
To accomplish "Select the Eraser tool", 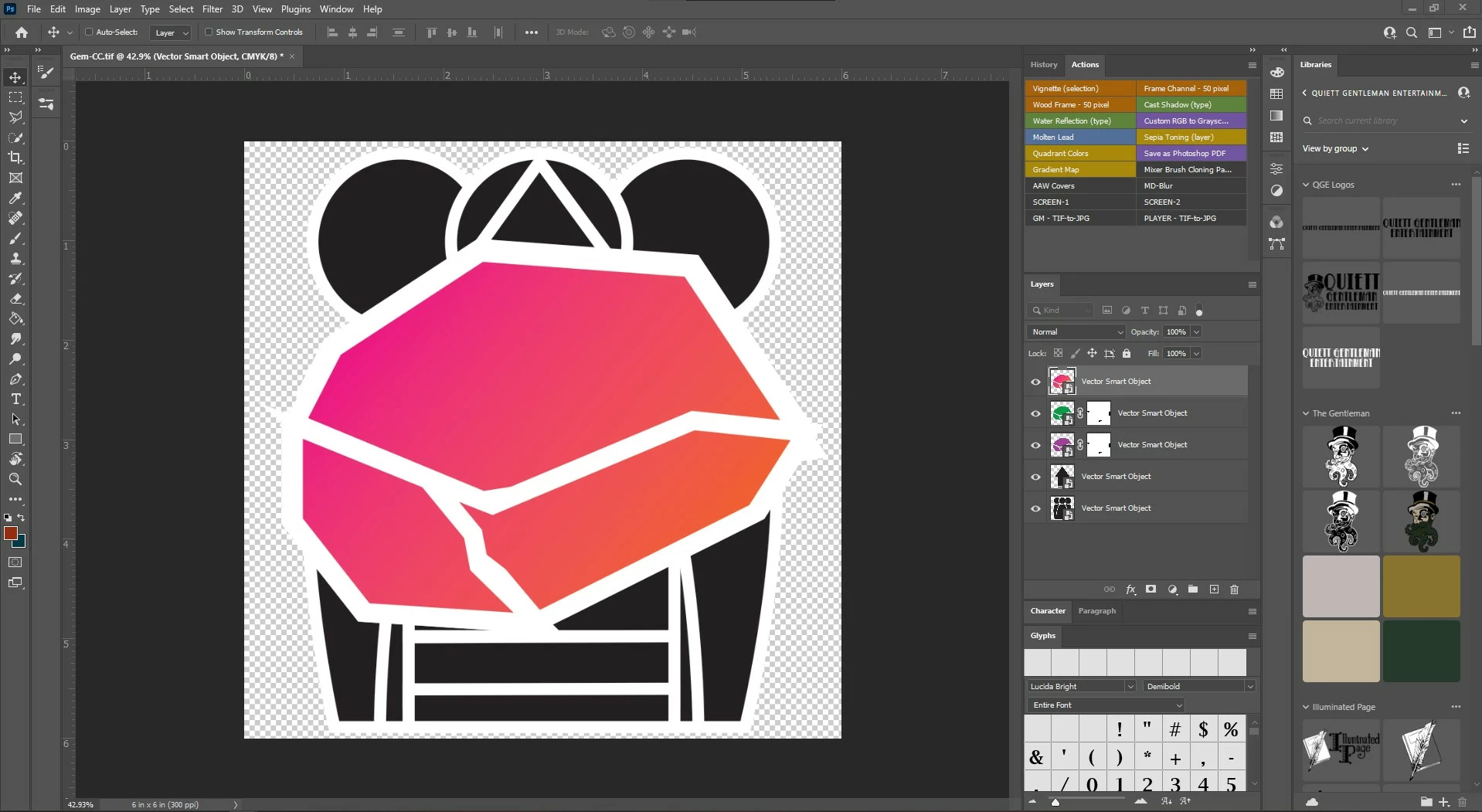I will [15, 298].
